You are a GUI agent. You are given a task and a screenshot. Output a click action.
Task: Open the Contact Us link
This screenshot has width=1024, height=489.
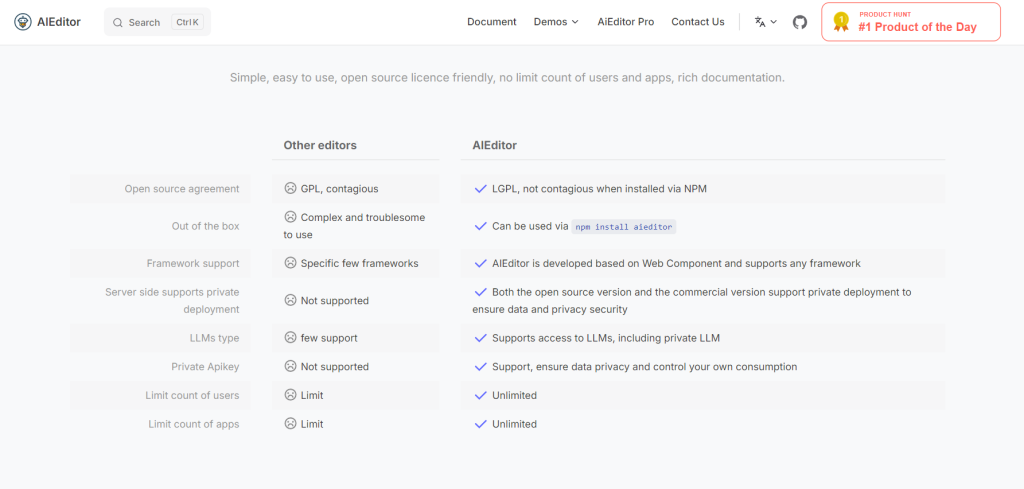698,22
